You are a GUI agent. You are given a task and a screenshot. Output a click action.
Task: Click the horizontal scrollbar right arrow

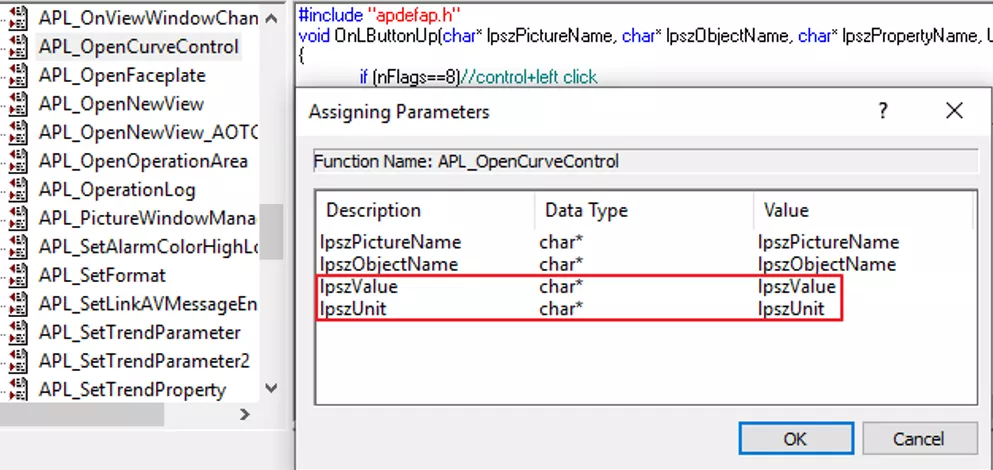click(x=245, y=415)
